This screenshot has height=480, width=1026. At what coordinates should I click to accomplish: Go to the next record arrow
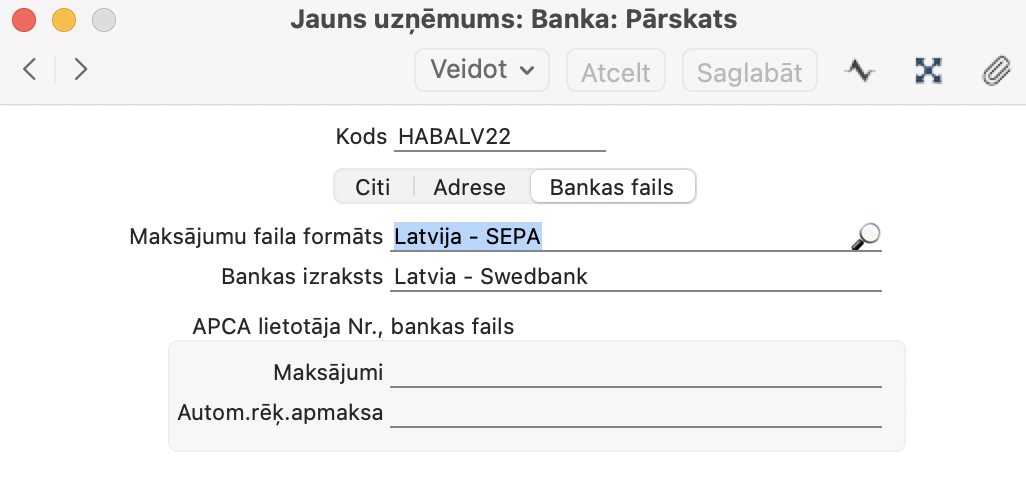coord(81,70)
